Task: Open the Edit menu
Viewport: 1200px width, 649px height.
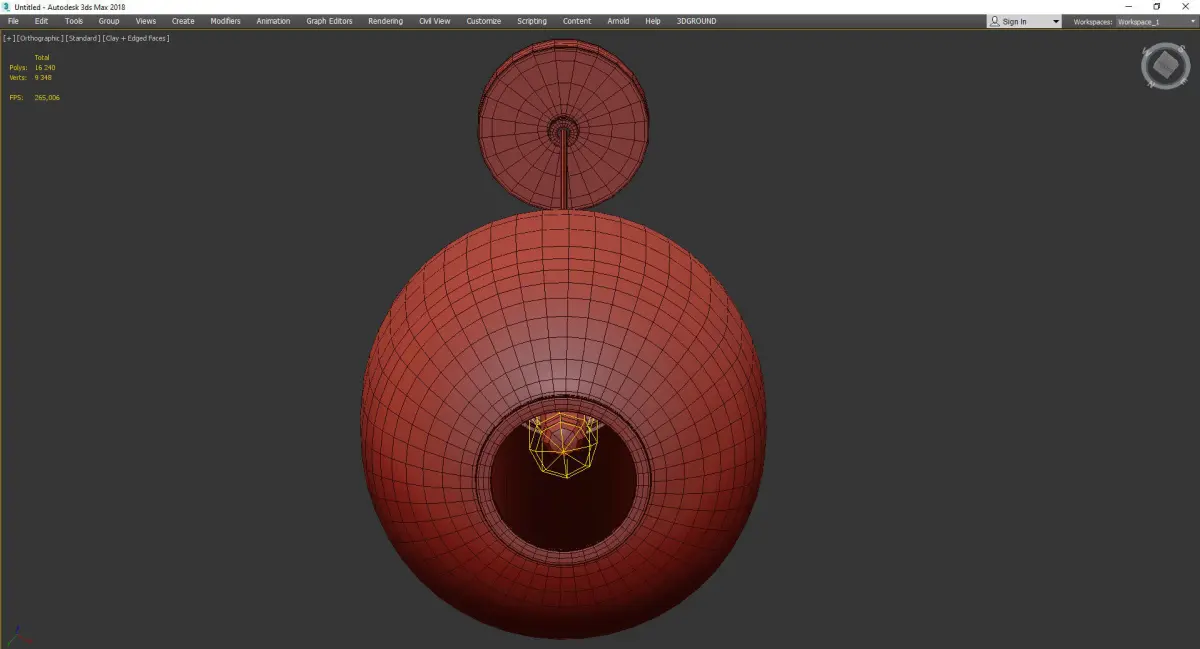Action: pyautogui.click(x=41, y=21)
